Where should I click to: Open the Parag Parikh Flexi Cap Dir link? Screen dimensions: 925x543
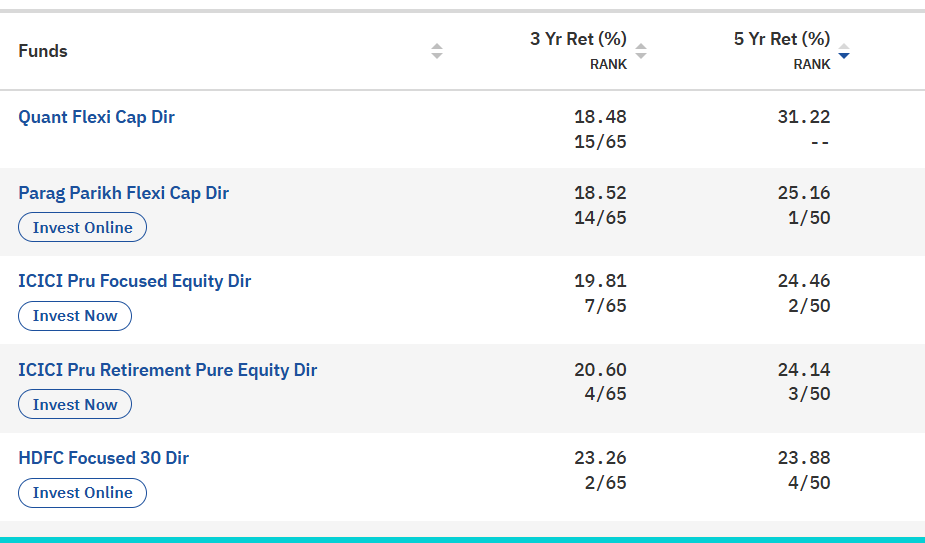pos(123,193)
